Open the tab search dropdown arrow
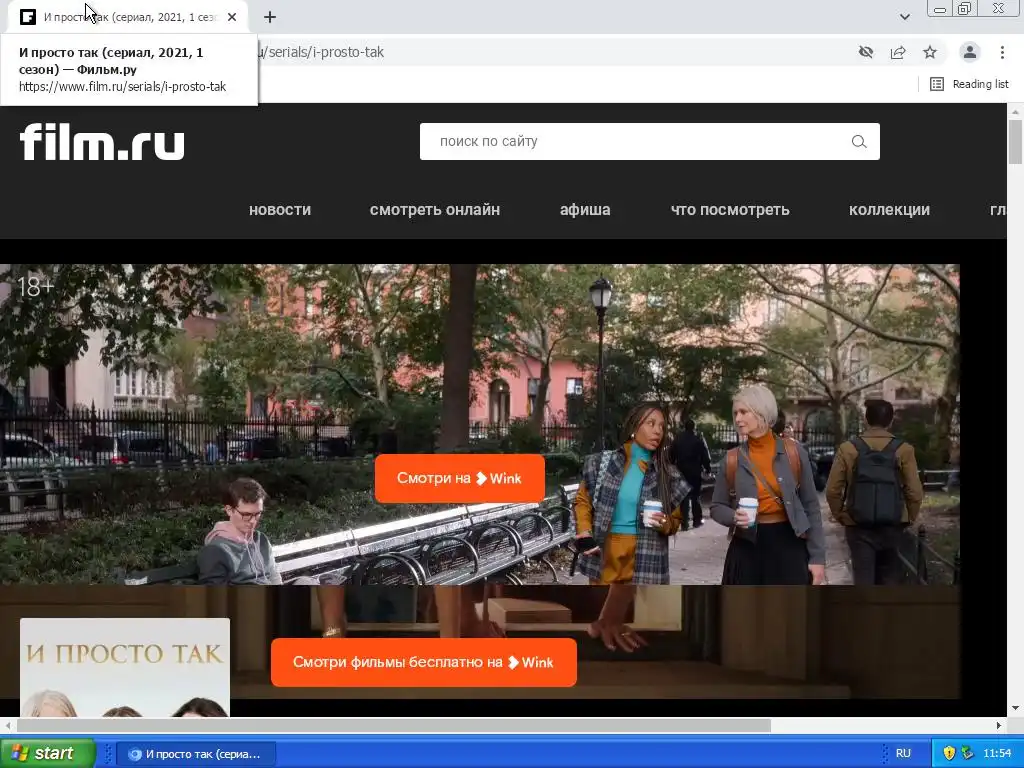Image resolution: width=1024 pixels, height=768 pixels. [904, 17]
